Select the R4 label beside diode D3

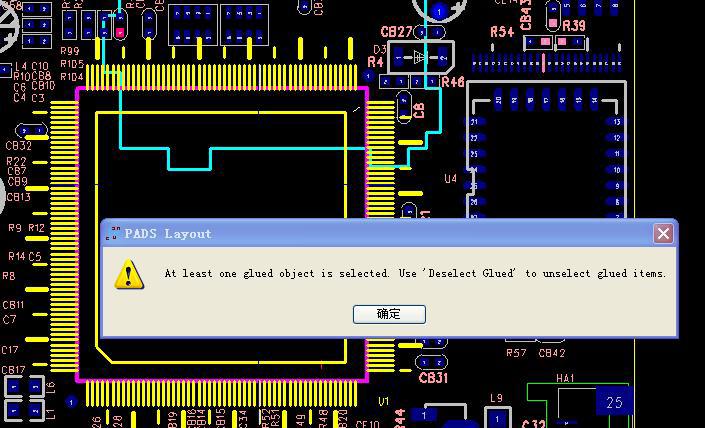click(375, 62)
